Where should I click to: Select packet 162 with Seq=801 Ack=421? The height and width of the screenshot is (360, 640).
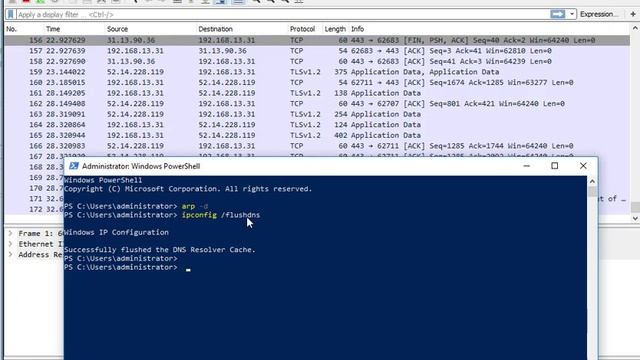coord(317,104)
